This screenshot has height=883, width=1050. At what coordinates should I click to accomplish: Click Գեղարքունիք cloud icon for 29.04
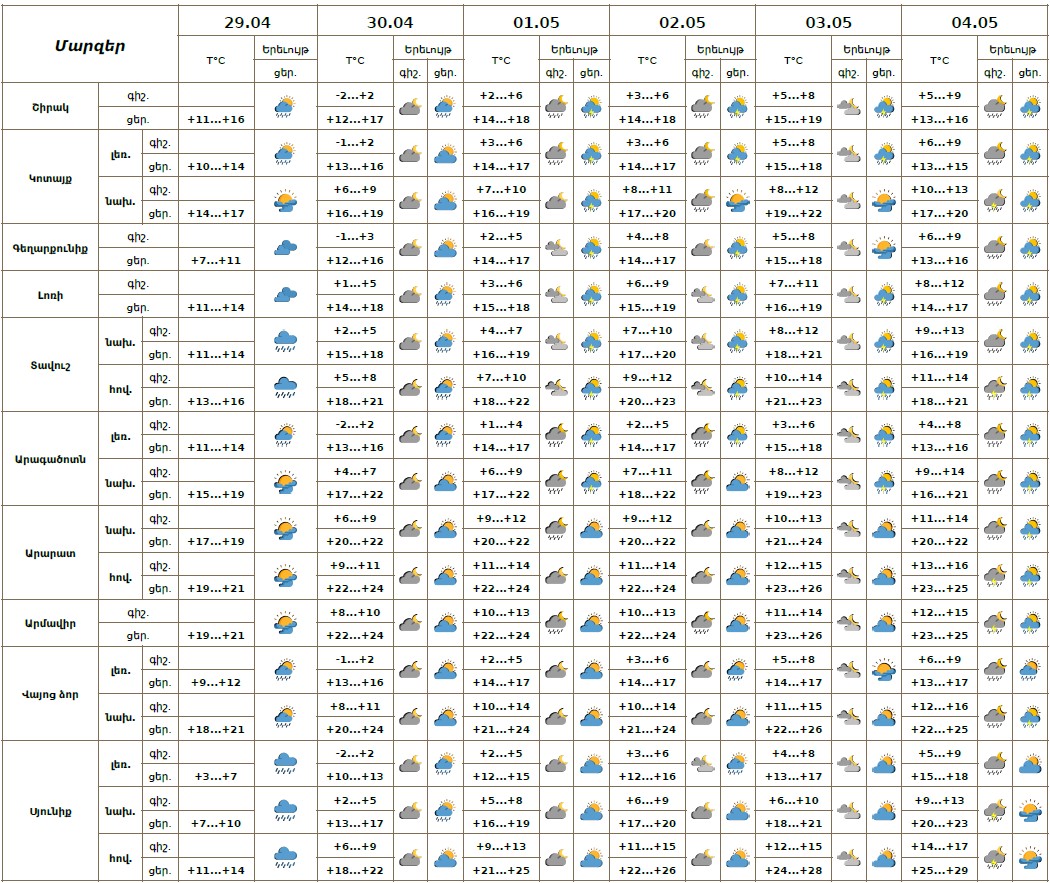(285, 248)
